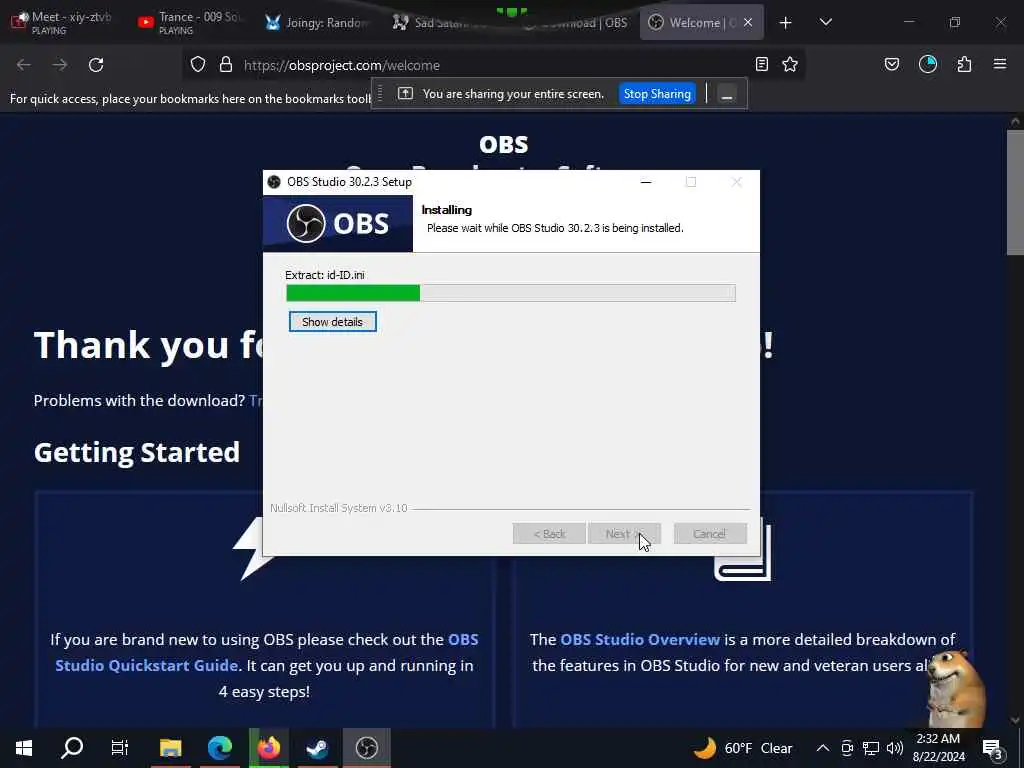Click the browser forward arrow

tap(60, 65)
